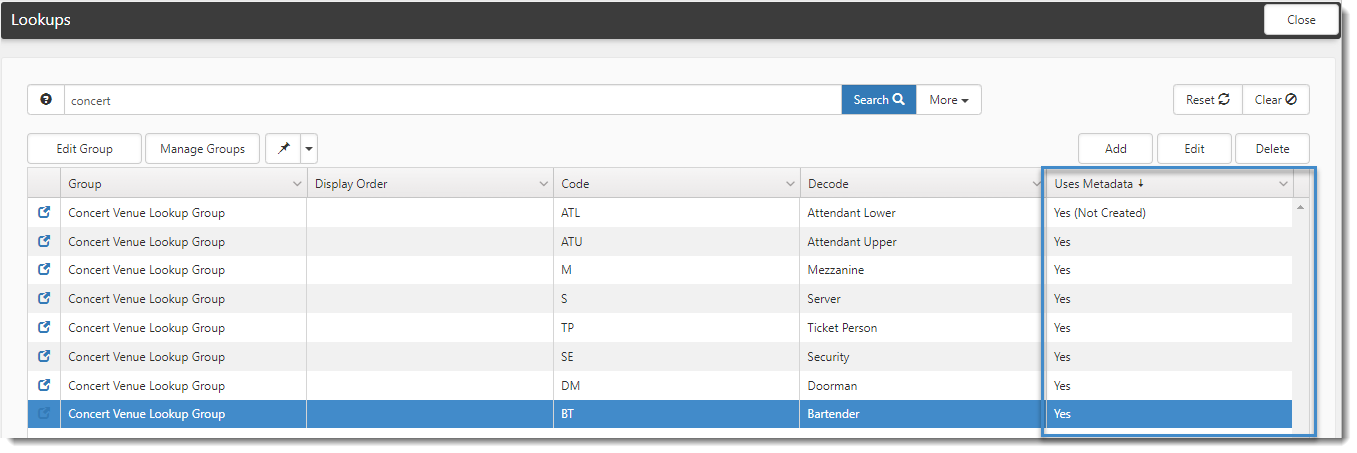Image resolution: width=1357 pixels, height=453 pixels.
Task: Click the pin icon button
Action: 283,149
